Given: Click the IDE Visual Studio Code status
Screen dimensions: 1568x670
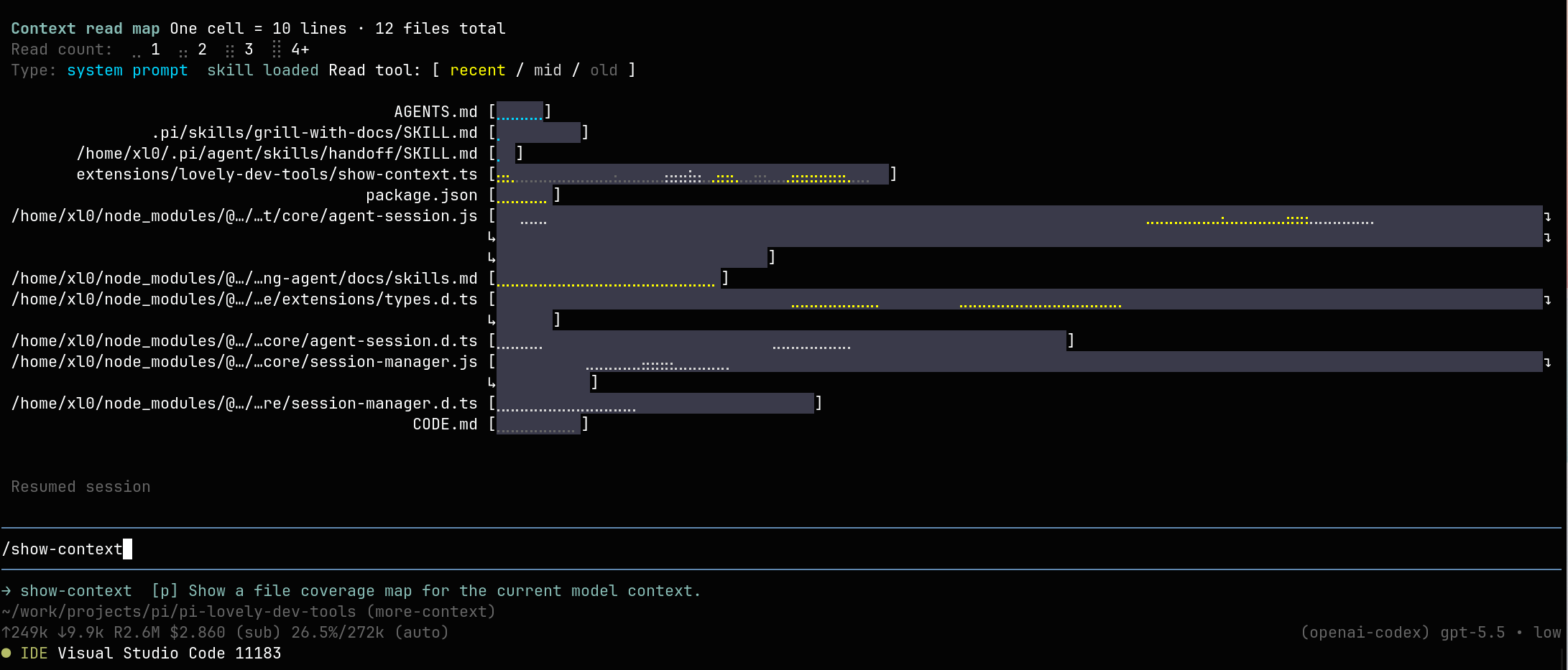Looking at the screenshot, I should pyautogui.click(x=150, y=653).
